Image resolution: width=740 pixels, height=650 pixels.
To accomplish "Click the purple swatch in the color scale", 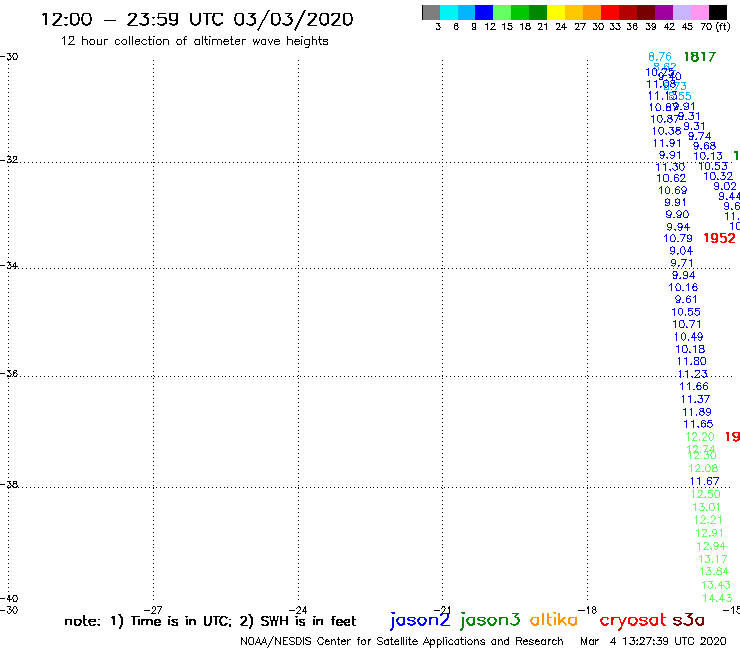I will 664,12.
